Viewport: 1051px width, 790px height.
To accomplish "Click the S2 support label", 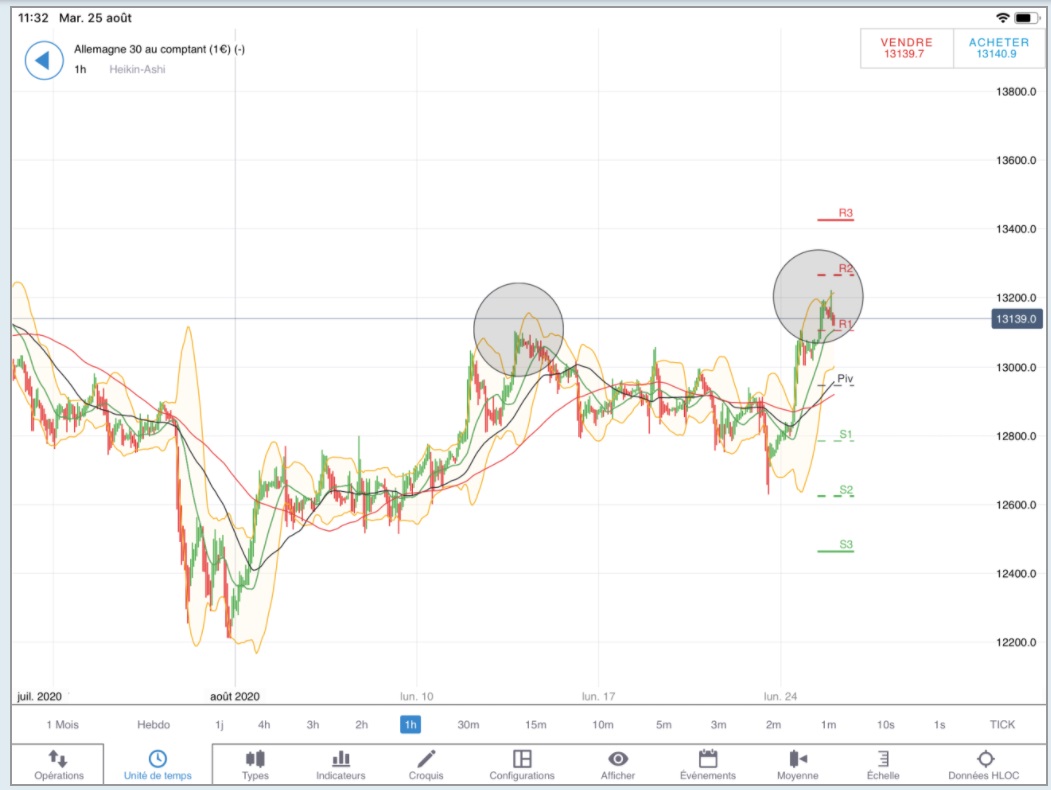I will 846,489.
